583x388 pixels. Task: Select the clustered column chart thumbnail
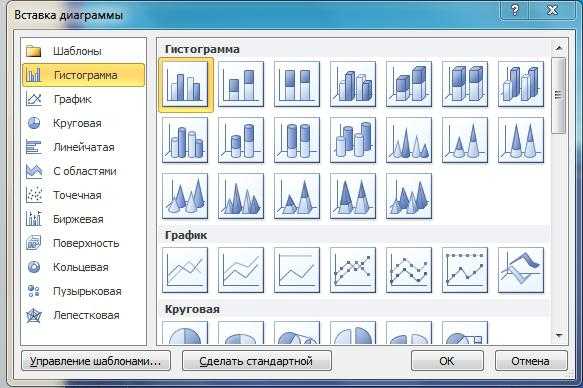(185, 85)
